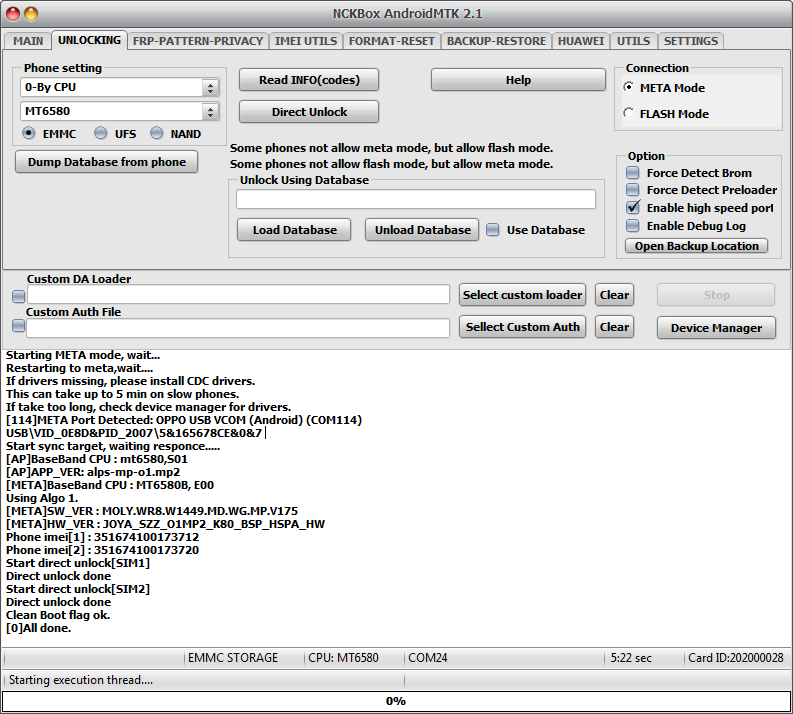Tick Enable Debug Log checkbox

click(633, 226)
